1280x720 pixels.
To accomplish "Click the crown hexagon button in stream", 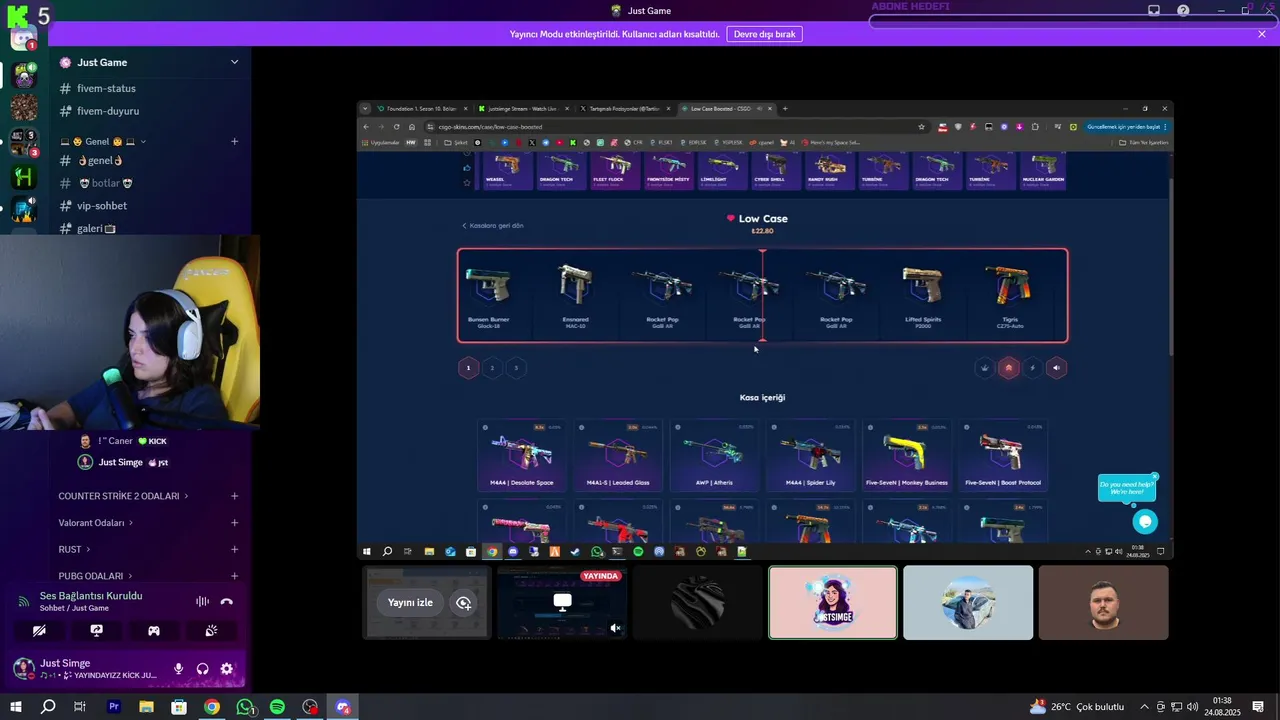I will point(985,368).
